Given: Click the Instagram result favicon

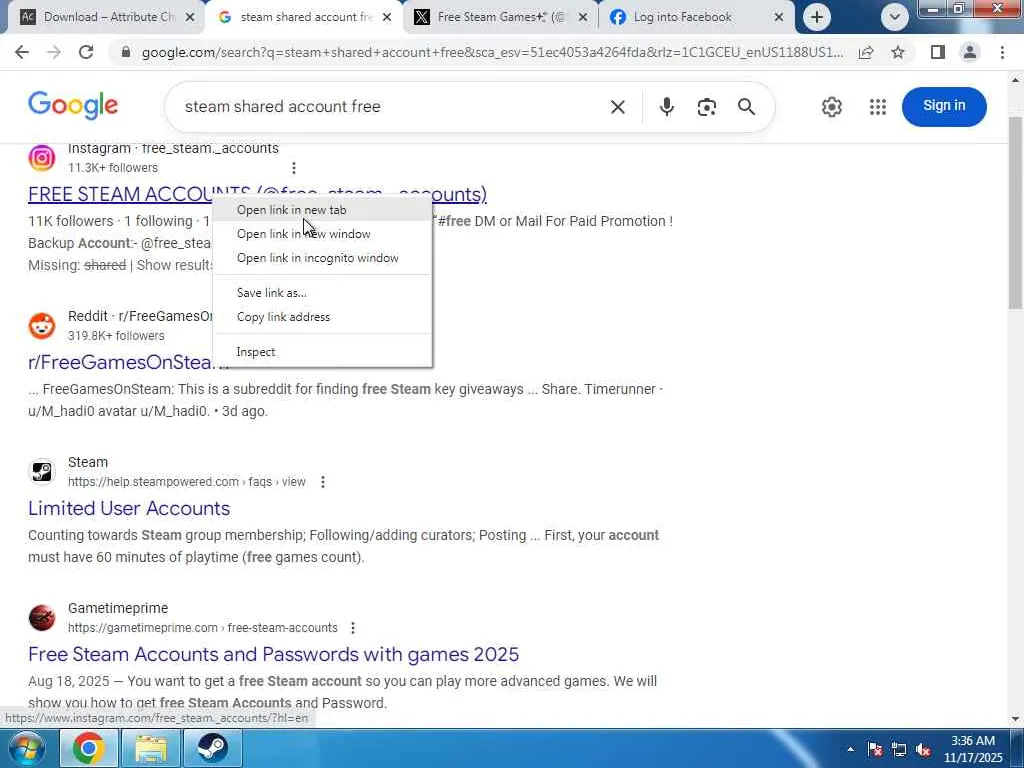Looking at the screenshot, I should tap(42, 158).
